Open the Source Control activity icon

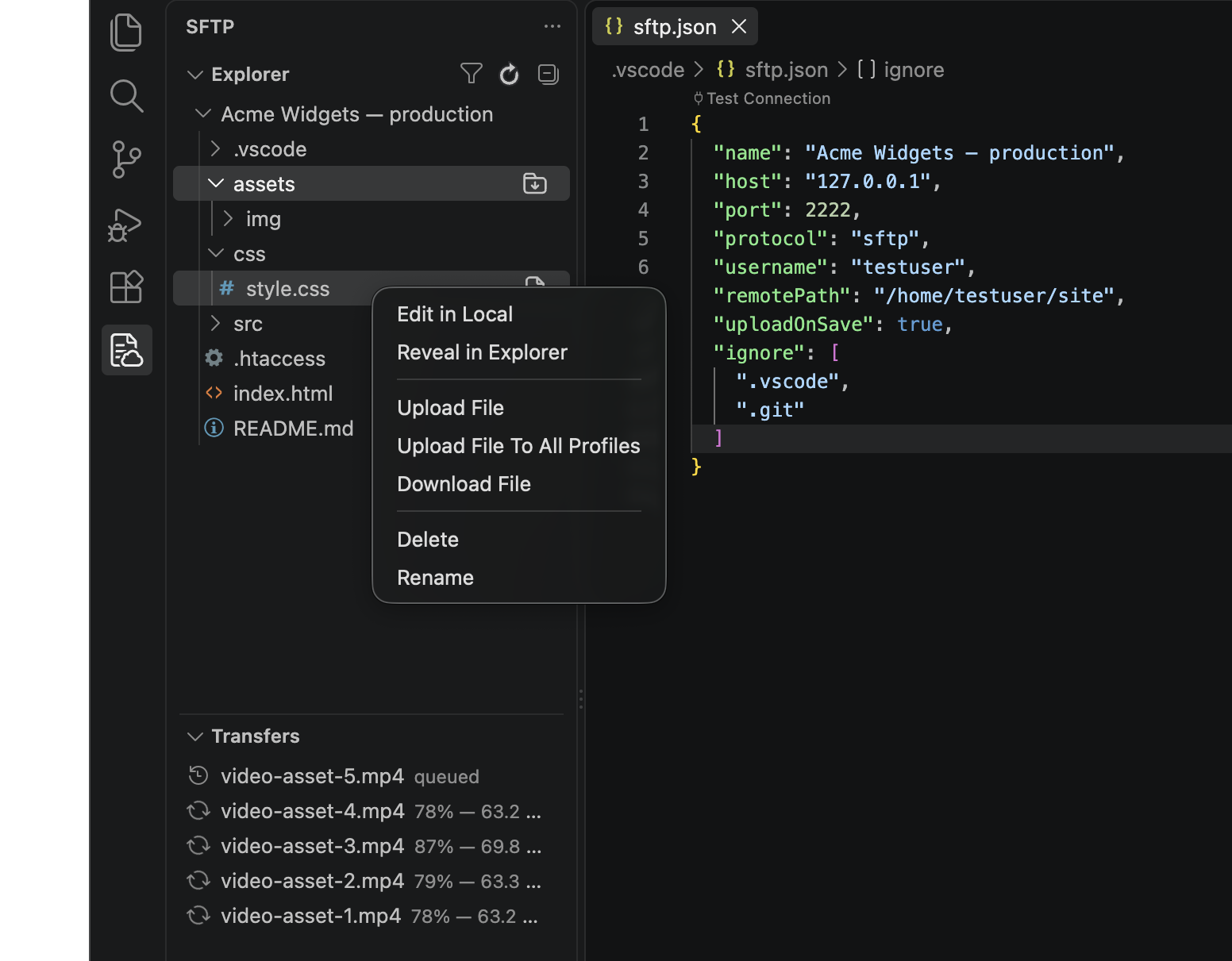(126, 160)
